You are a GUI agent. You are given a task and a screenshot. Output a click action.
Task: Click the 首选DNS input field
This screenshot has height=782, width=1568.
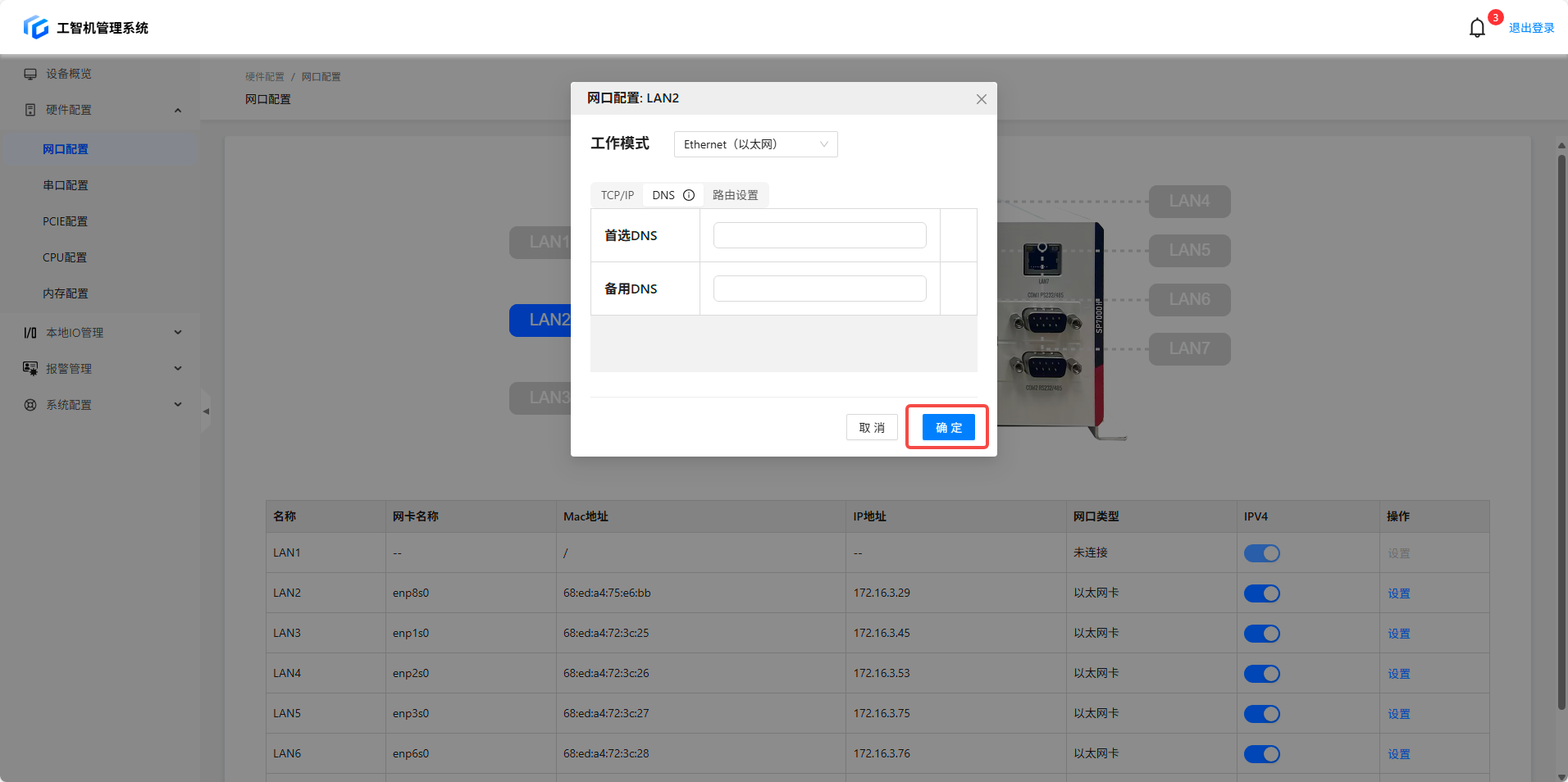(x=819, y=235)
